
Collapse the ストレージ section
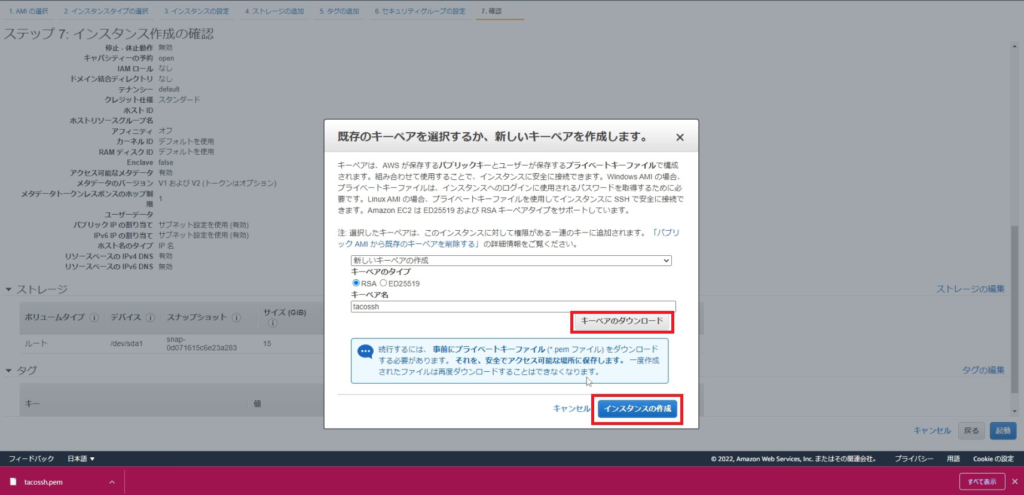click(10, 290)
